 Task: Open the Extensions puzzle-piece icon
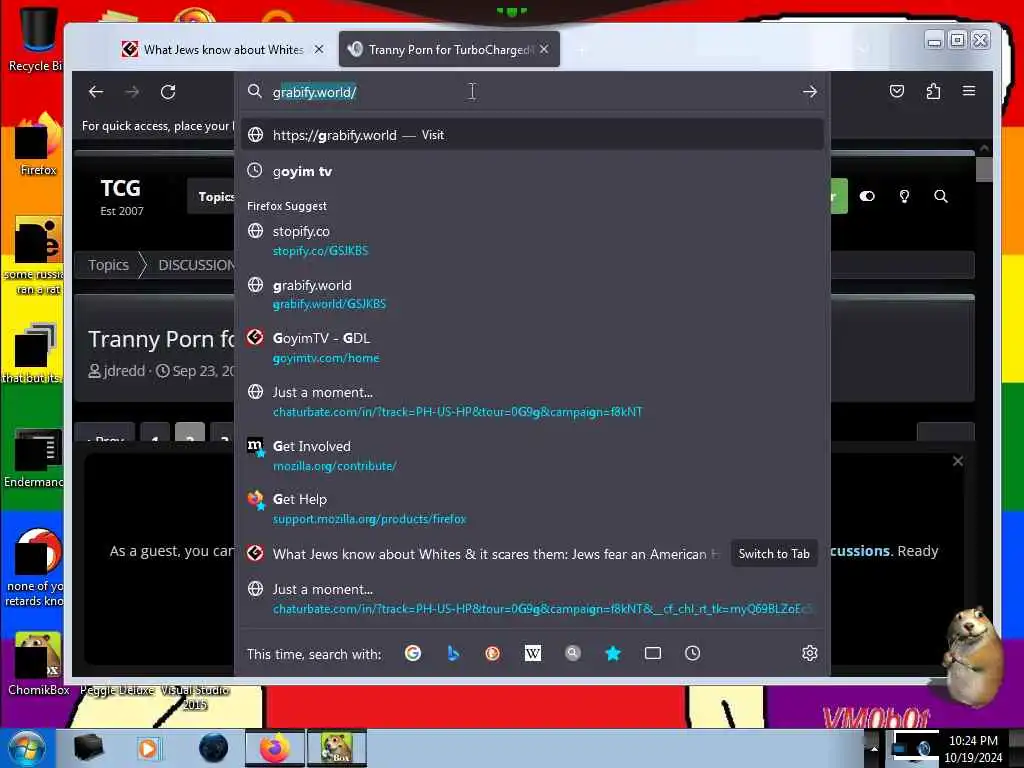pos(933,91)
